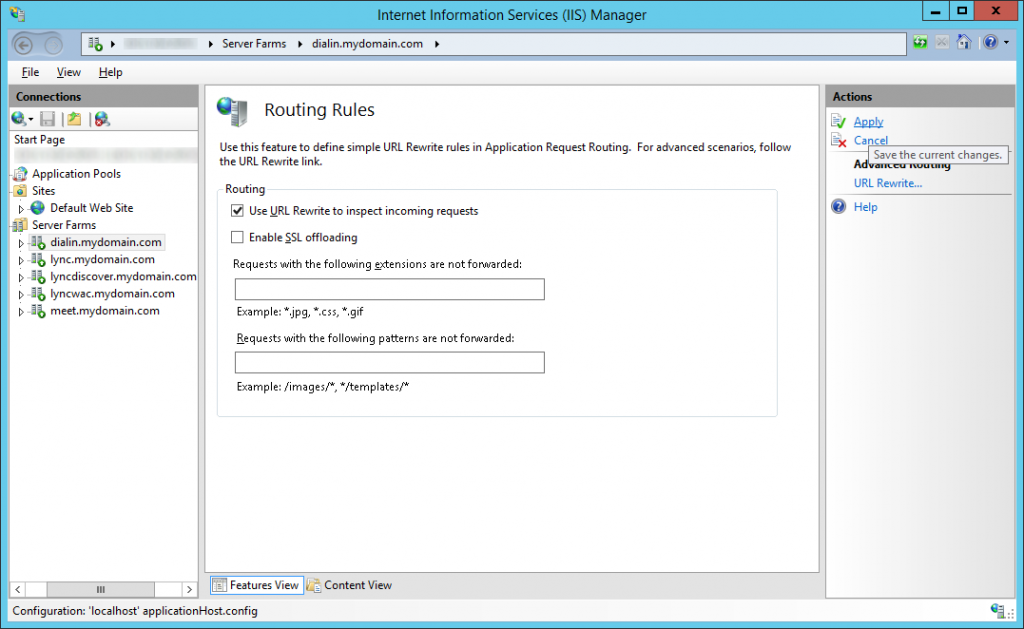Uncheck Use URL Rewrite to inspect requests
Viewport: 1024px width, 629px height.
(237, 211)
